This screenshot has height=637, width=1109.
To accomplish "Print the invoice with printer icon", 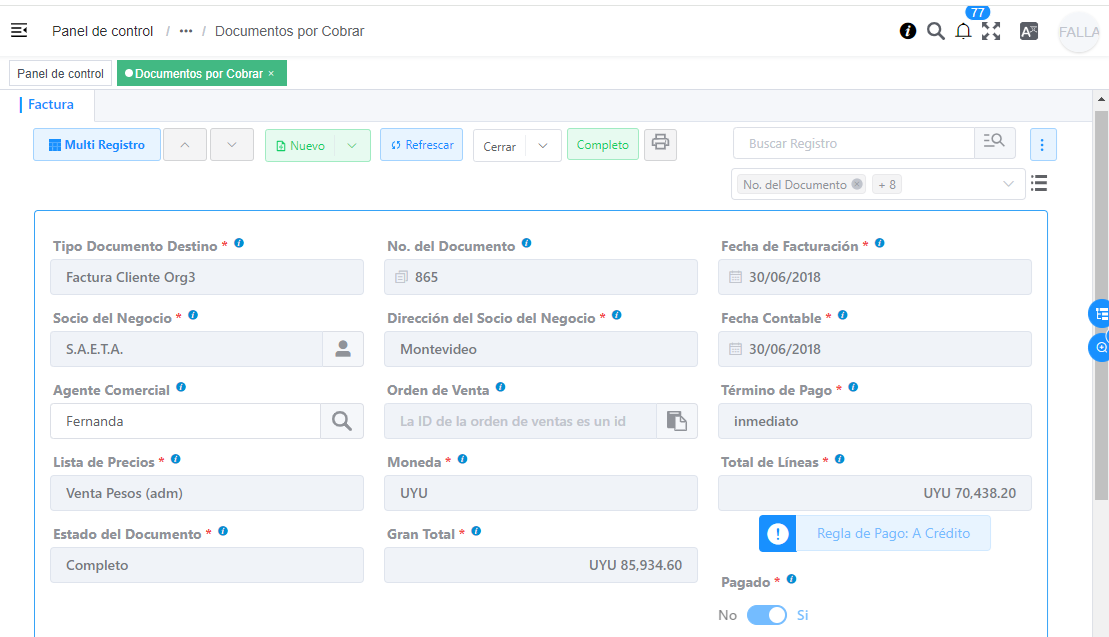I will [660, 144].
